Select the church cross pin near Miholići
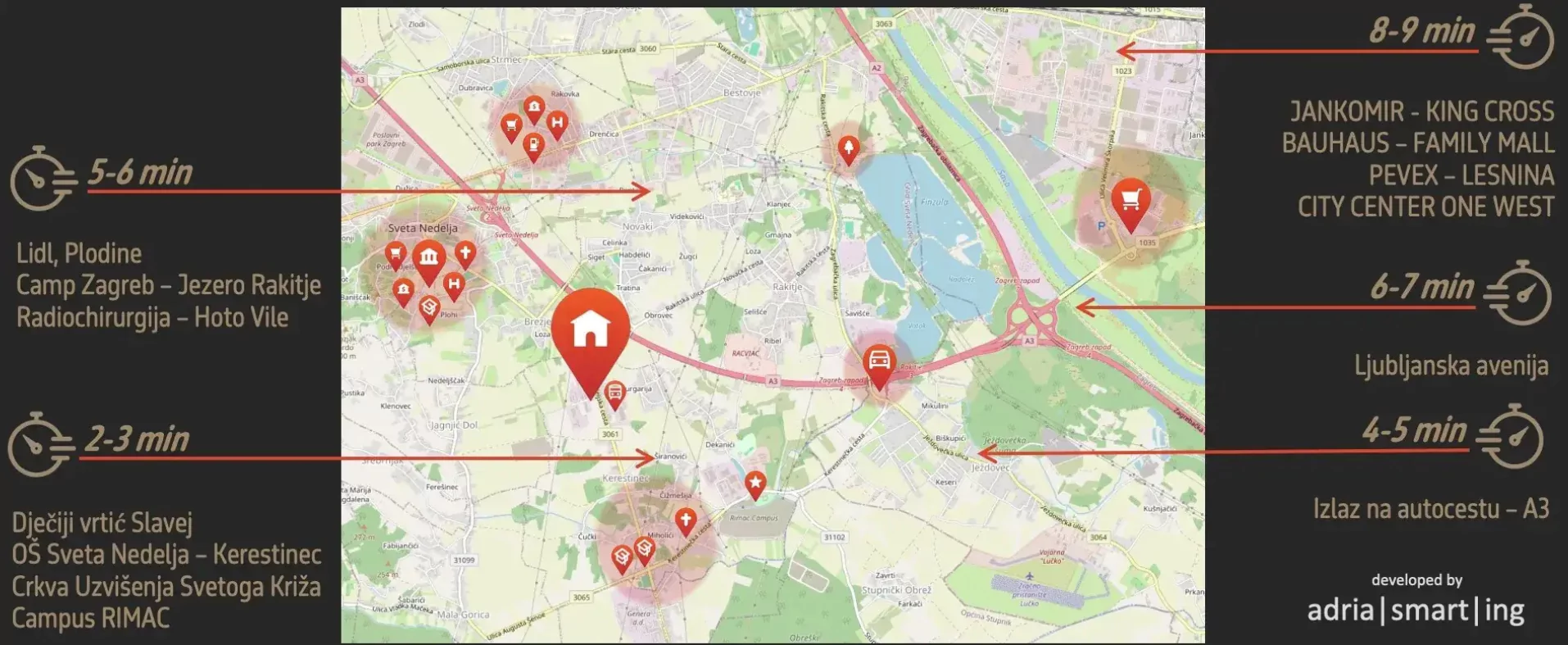 (x=686, y=522)
